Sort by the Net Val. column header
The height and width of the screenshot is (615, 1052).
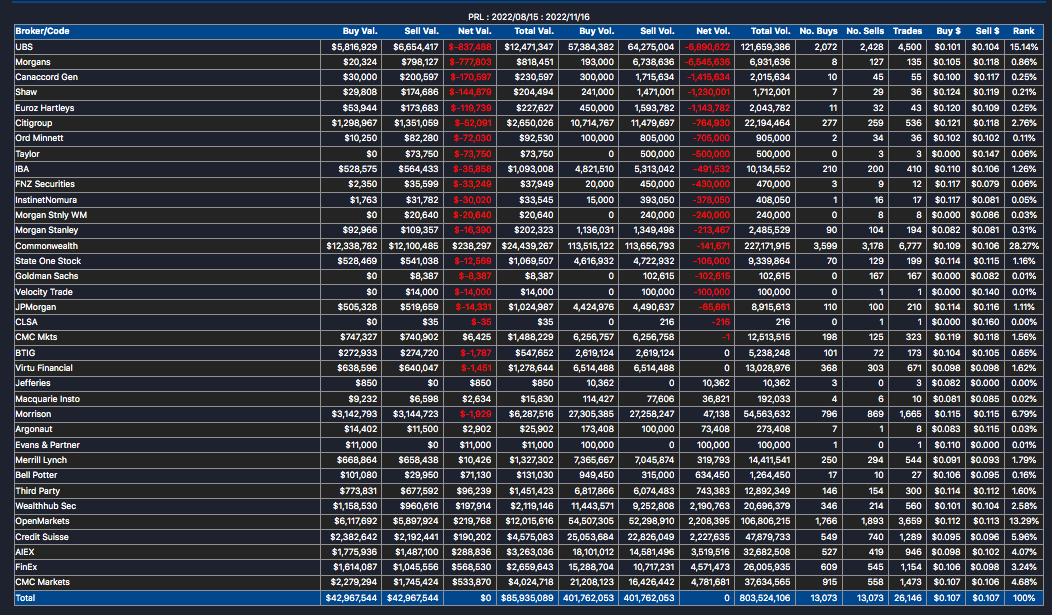click(x=474, y=31)
